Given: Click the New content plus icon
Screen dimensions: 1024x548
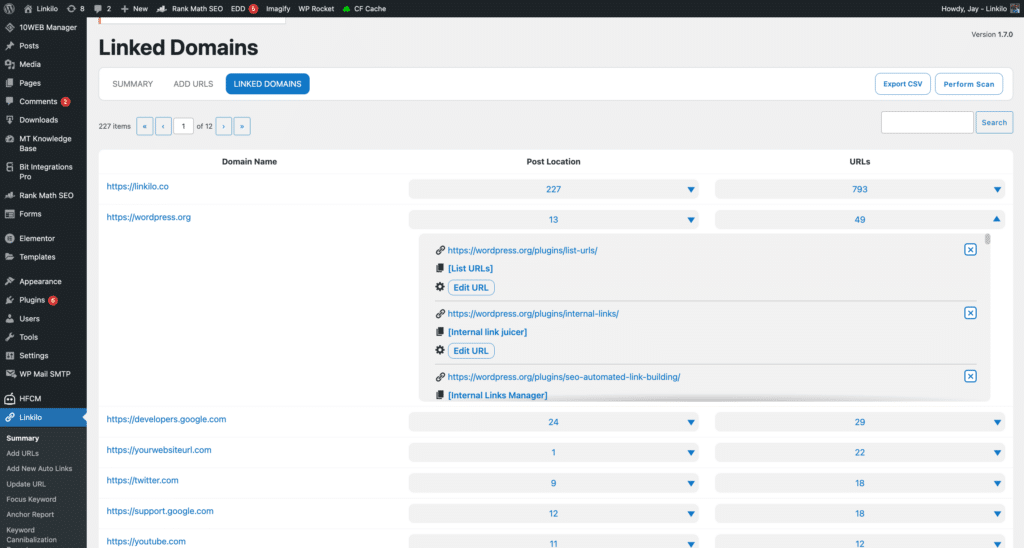Looking at the screenshot, I should click(x=125, y=8).
